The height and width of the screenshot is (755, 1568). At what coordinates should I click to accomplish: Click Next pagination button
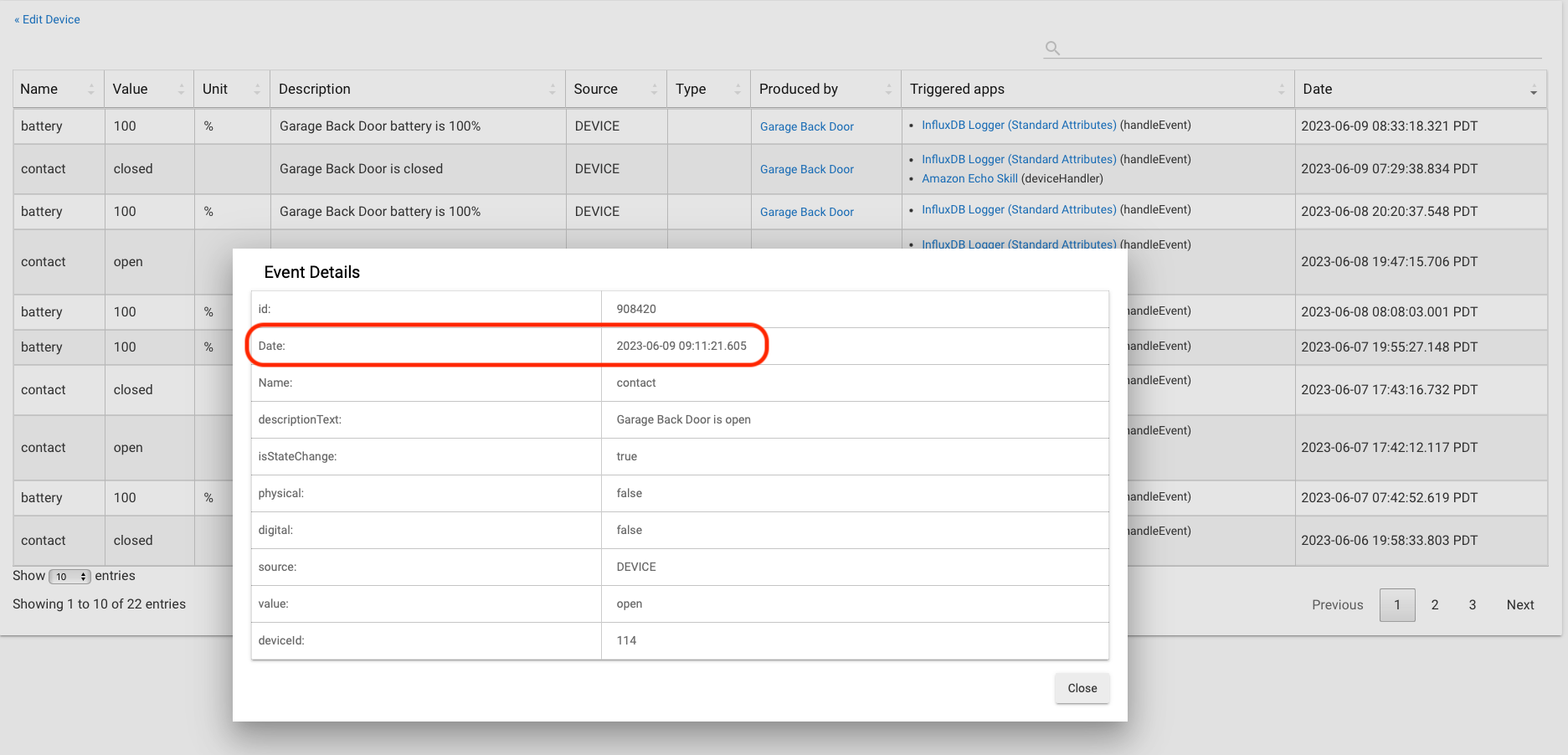[x=1519, y=604]
